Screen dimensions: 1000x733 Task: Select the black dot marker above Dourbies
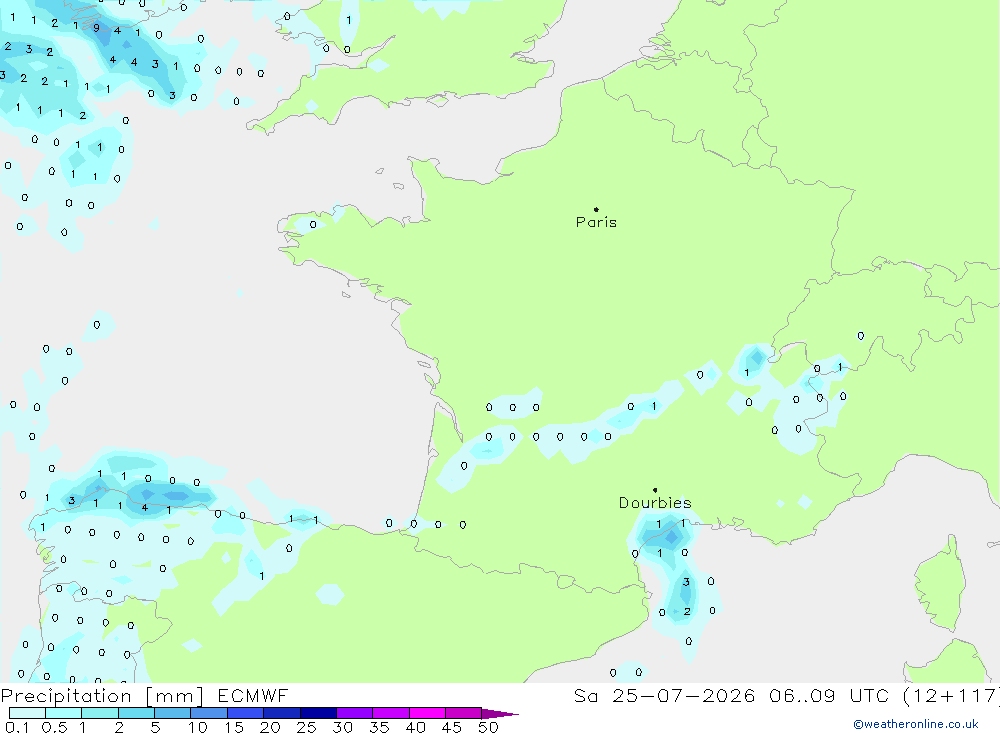[655, 490]
